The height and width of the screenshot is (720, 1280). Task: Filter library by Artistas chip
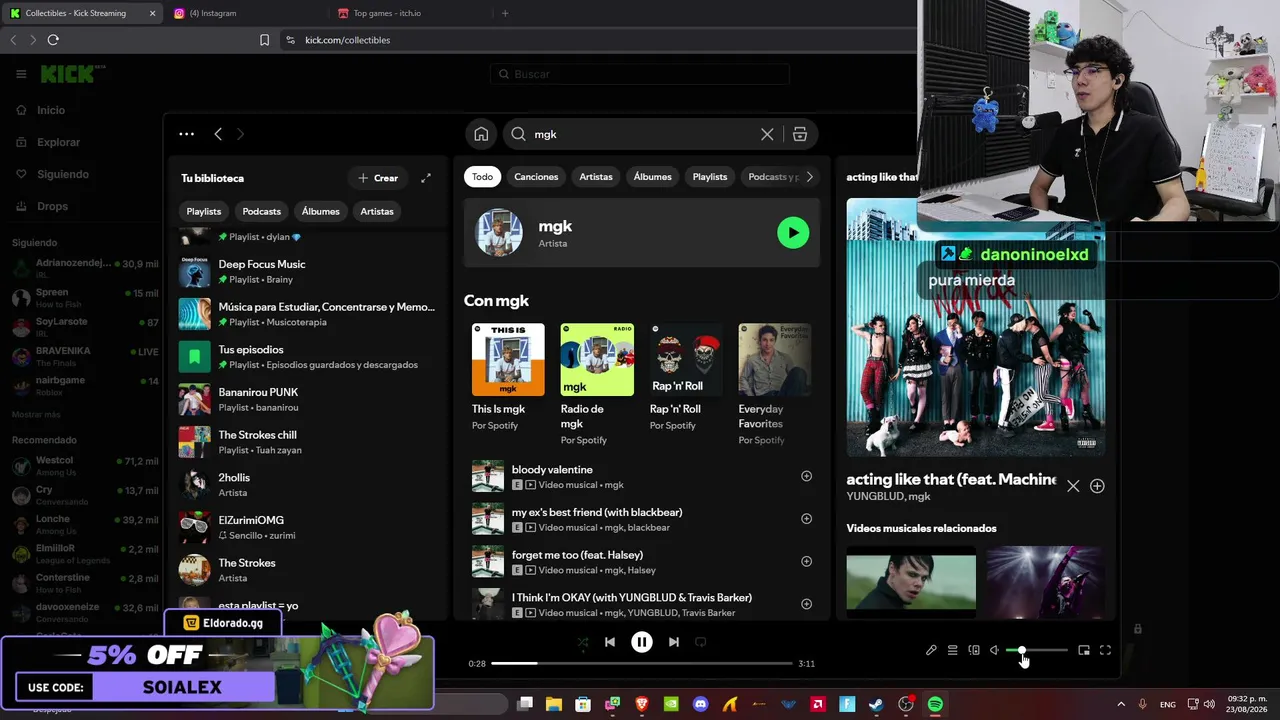point(377,211)
